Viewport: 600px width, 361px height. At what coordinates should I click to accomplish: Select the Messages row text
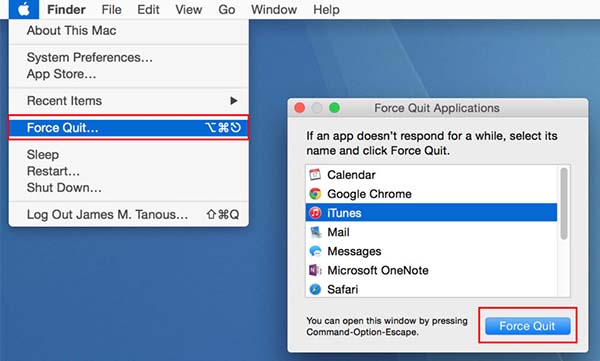354,252
